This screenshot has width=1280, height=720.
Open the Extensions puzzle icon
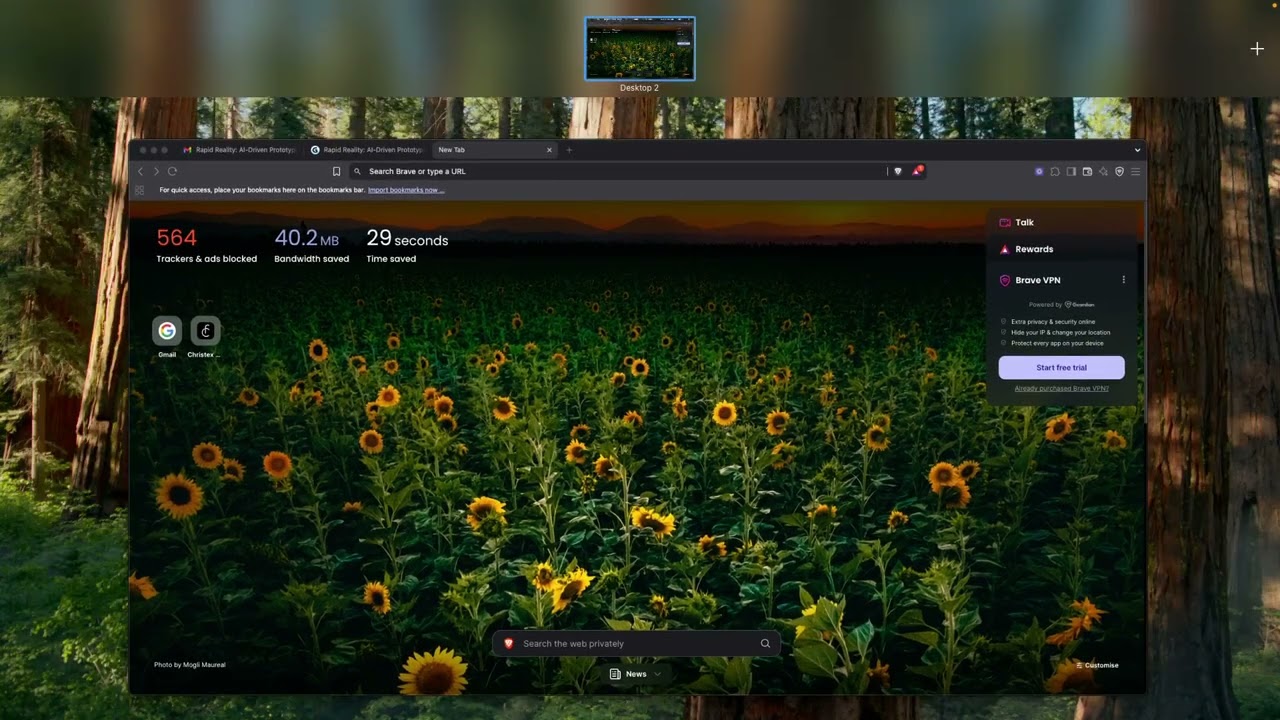click(x=1055, y=171)
